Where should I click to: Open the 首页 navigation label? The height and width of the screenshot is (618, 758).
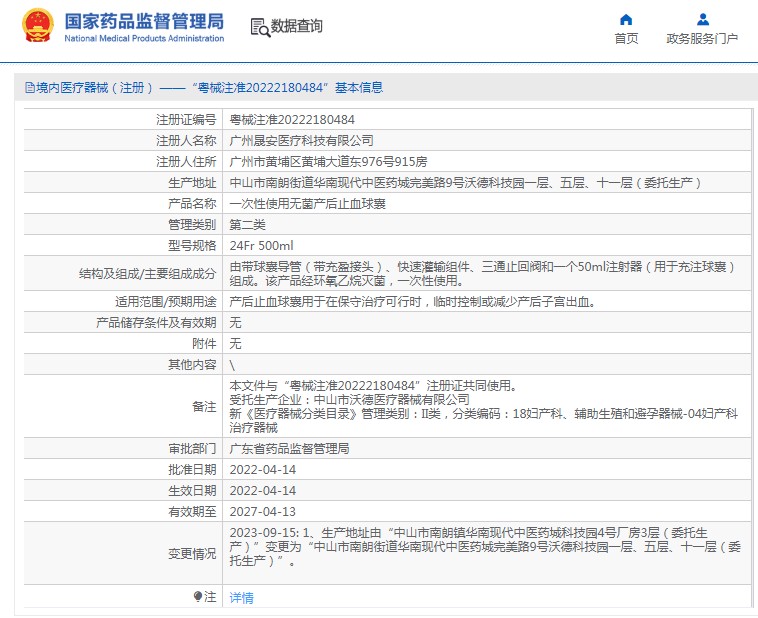coord(626,39)
